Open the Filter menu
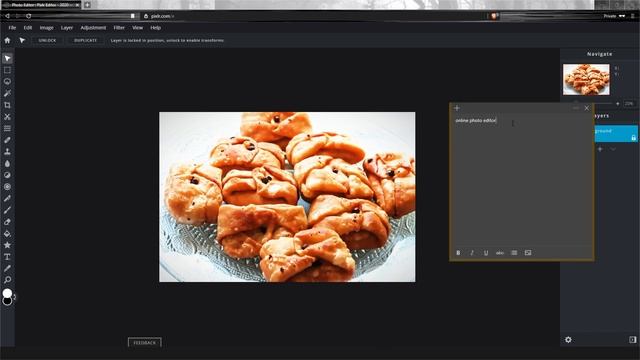640x360 pixels. (119, 28)
